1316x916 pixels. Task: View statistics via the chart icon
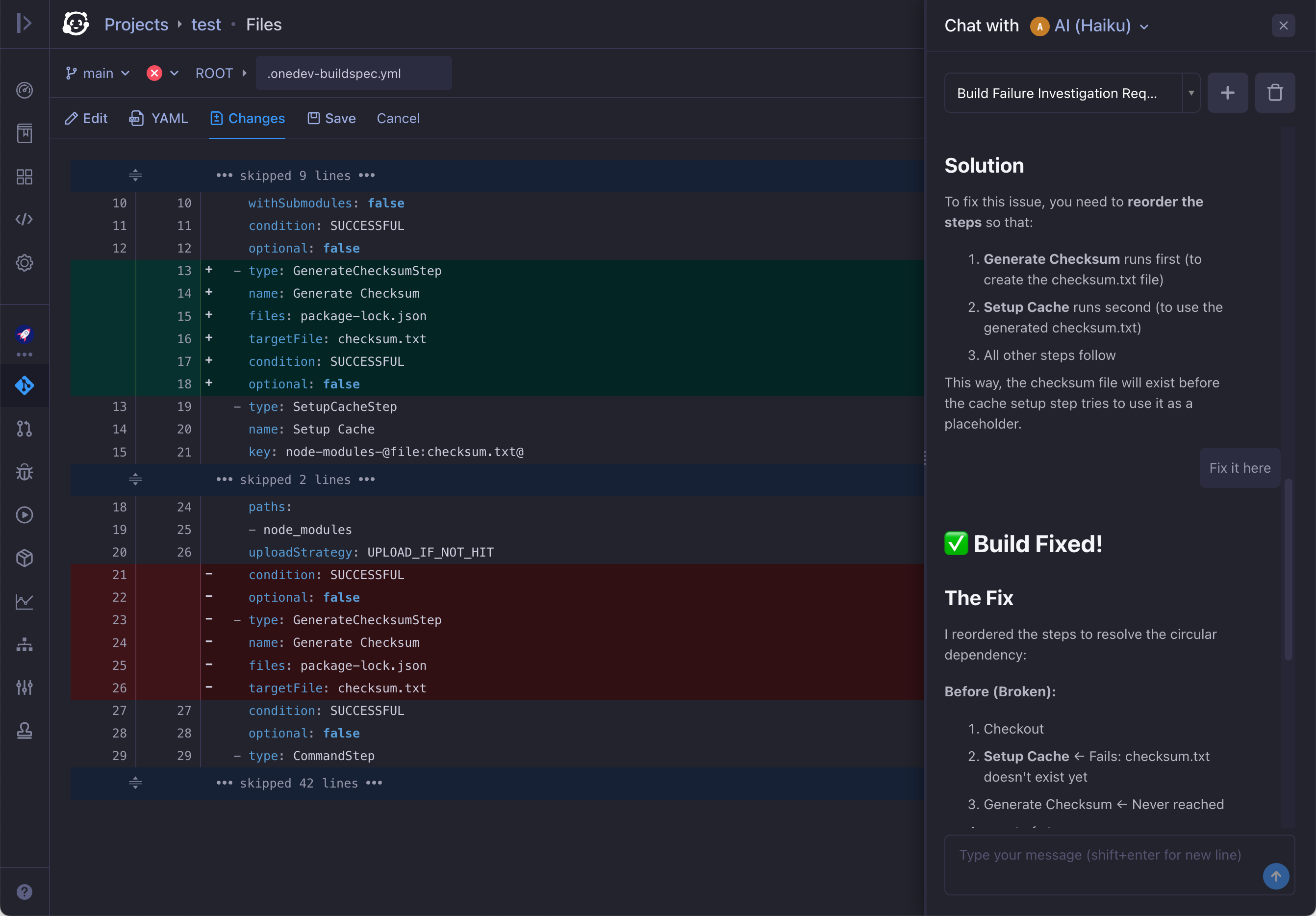pos(24,601)
